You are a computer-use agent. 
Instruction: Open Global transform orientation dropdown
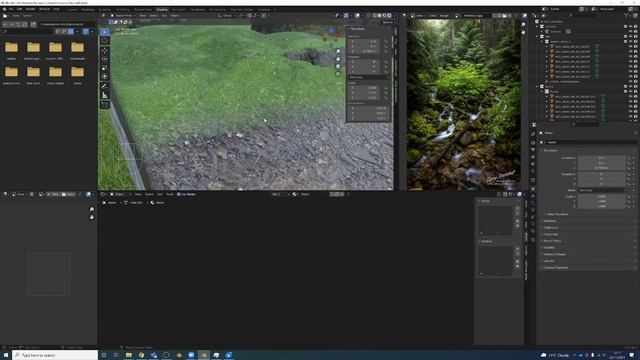[x=228, y=16]
